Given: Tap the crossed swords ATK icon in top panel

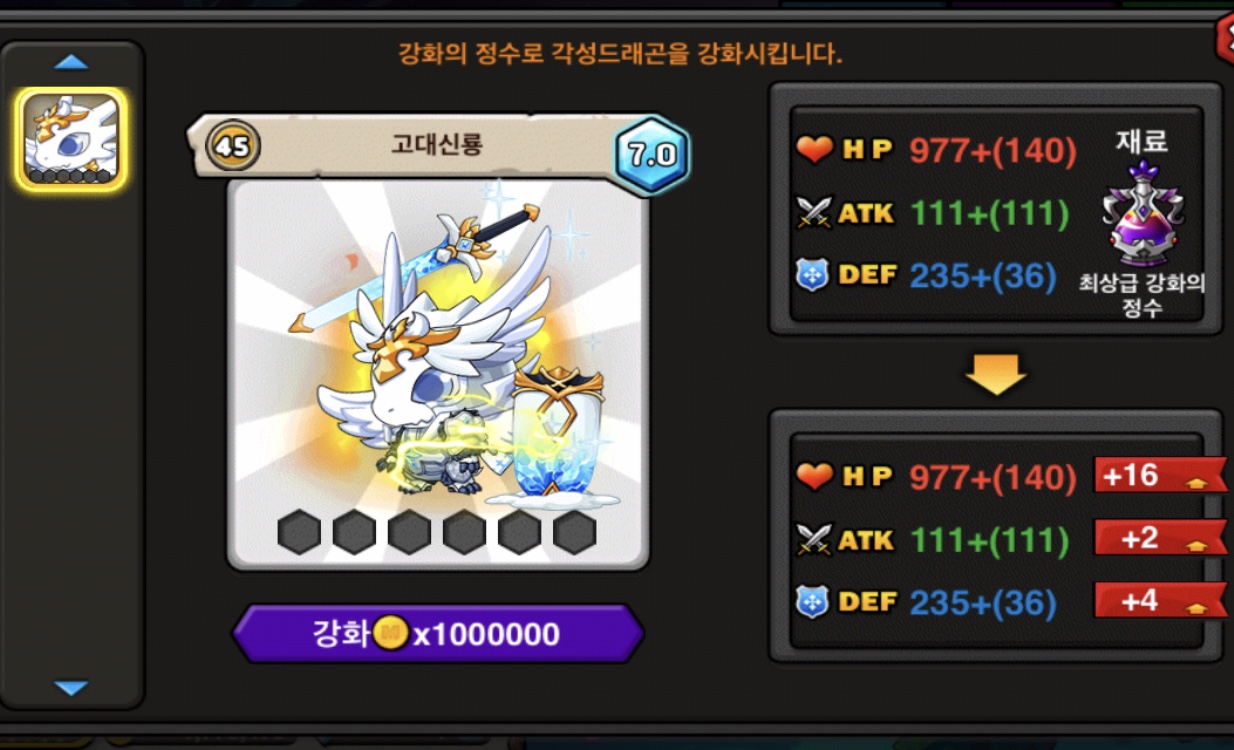Looking at the screenshot, I should point(814,213).
